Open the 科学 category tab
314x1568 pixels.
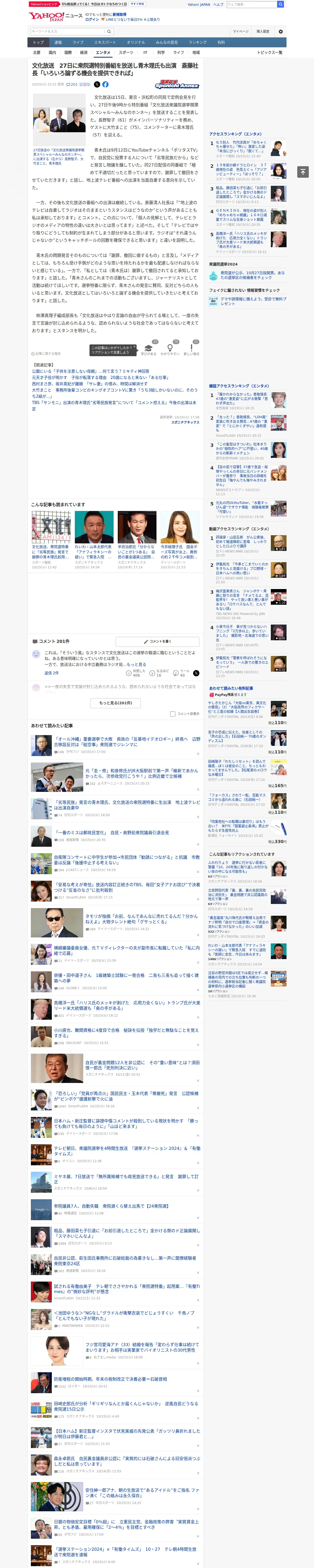[161, 53]
